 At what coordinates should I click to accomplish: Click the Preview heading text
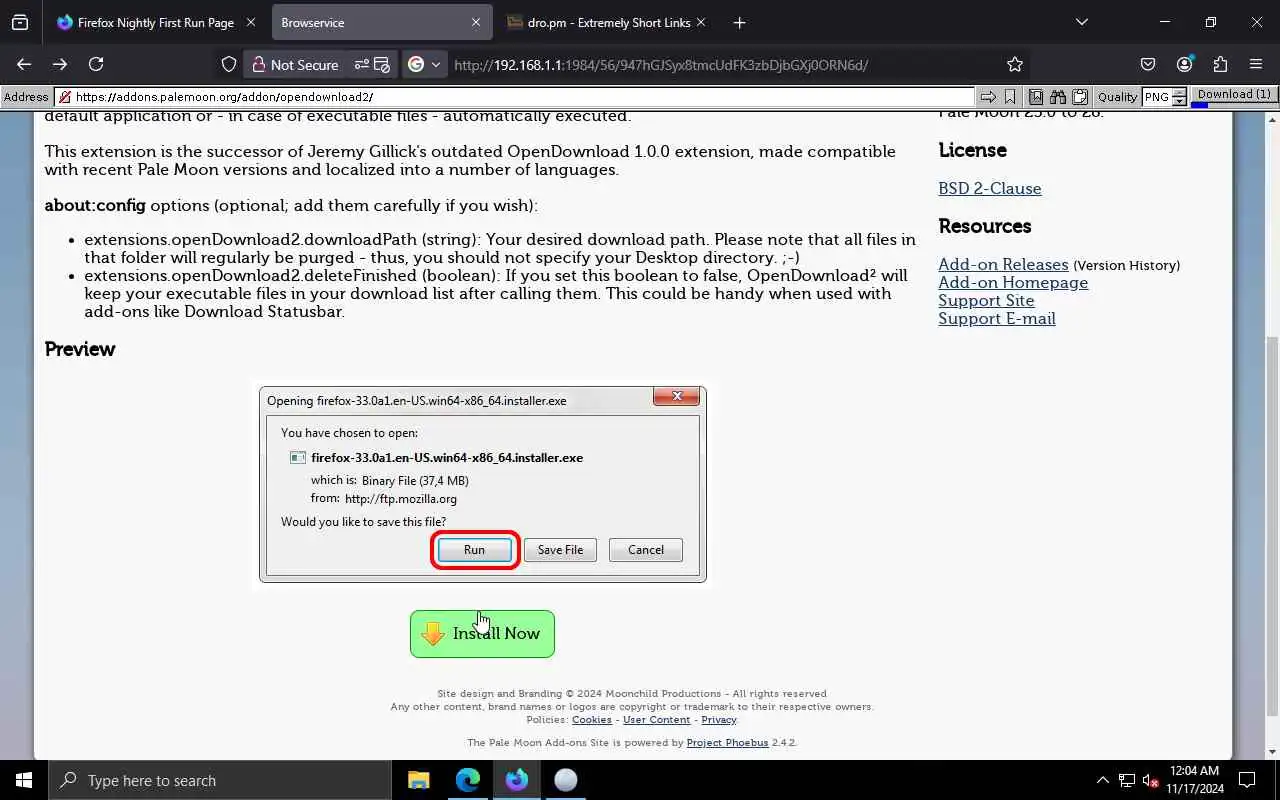click(80, 349)
